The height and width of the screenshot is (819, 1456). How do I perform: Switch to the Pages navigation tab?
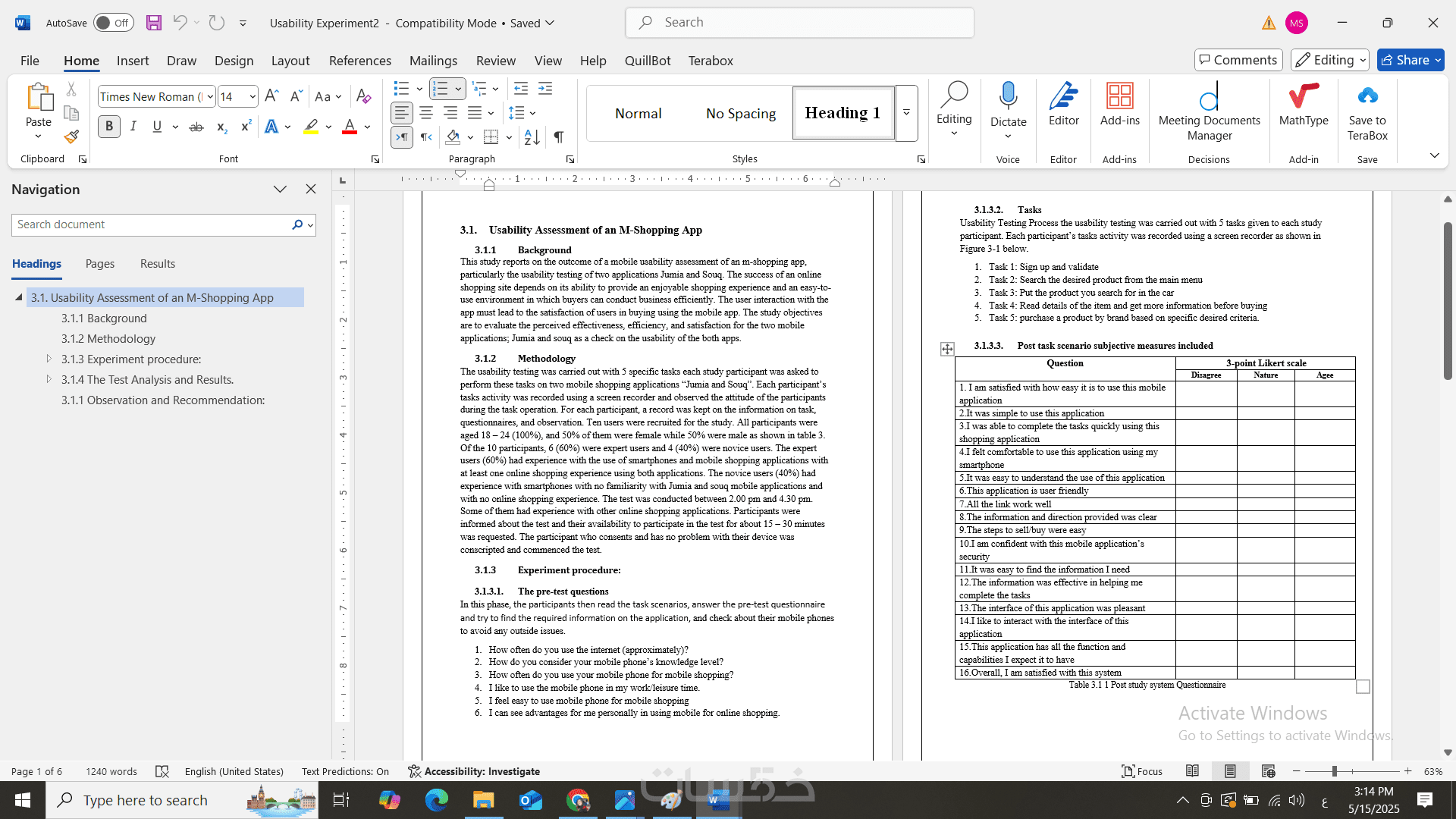coord(100,264)
